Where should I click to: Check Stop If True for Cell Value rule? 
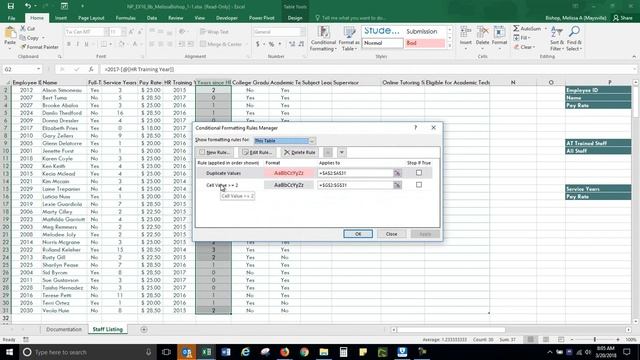[419, 185]
